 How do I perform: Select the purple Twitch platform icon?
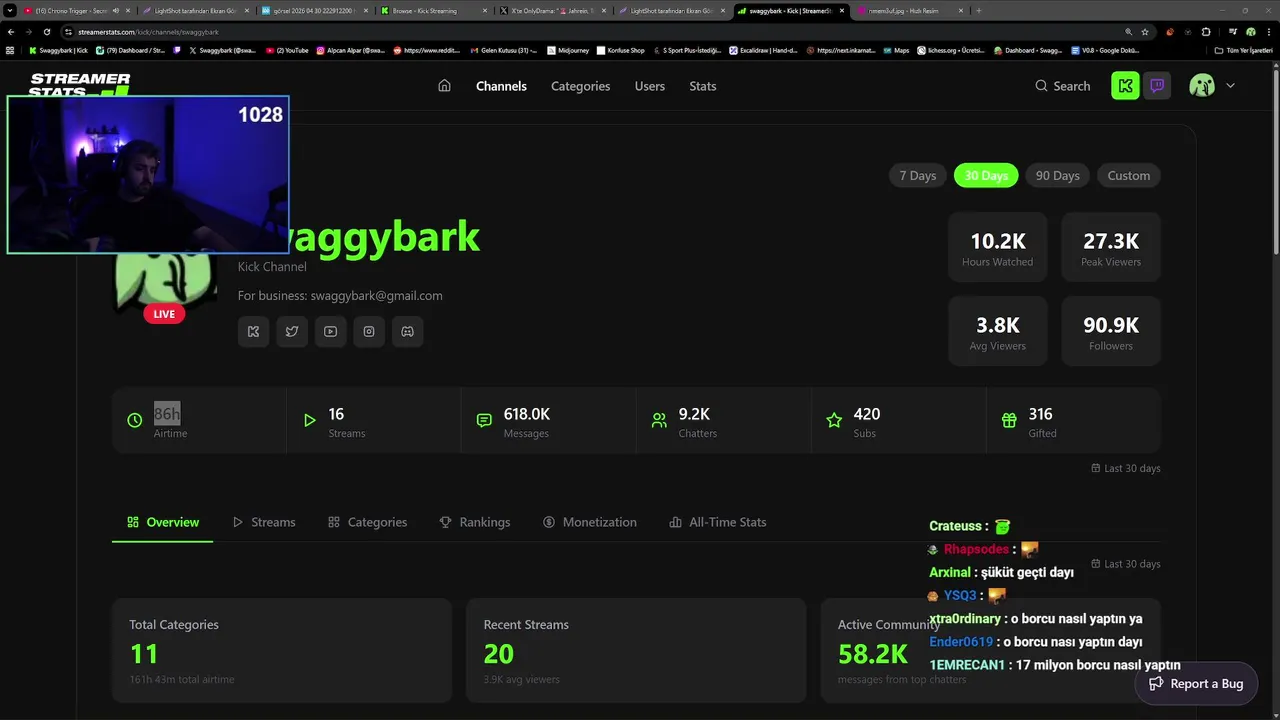pos(1157,86)
